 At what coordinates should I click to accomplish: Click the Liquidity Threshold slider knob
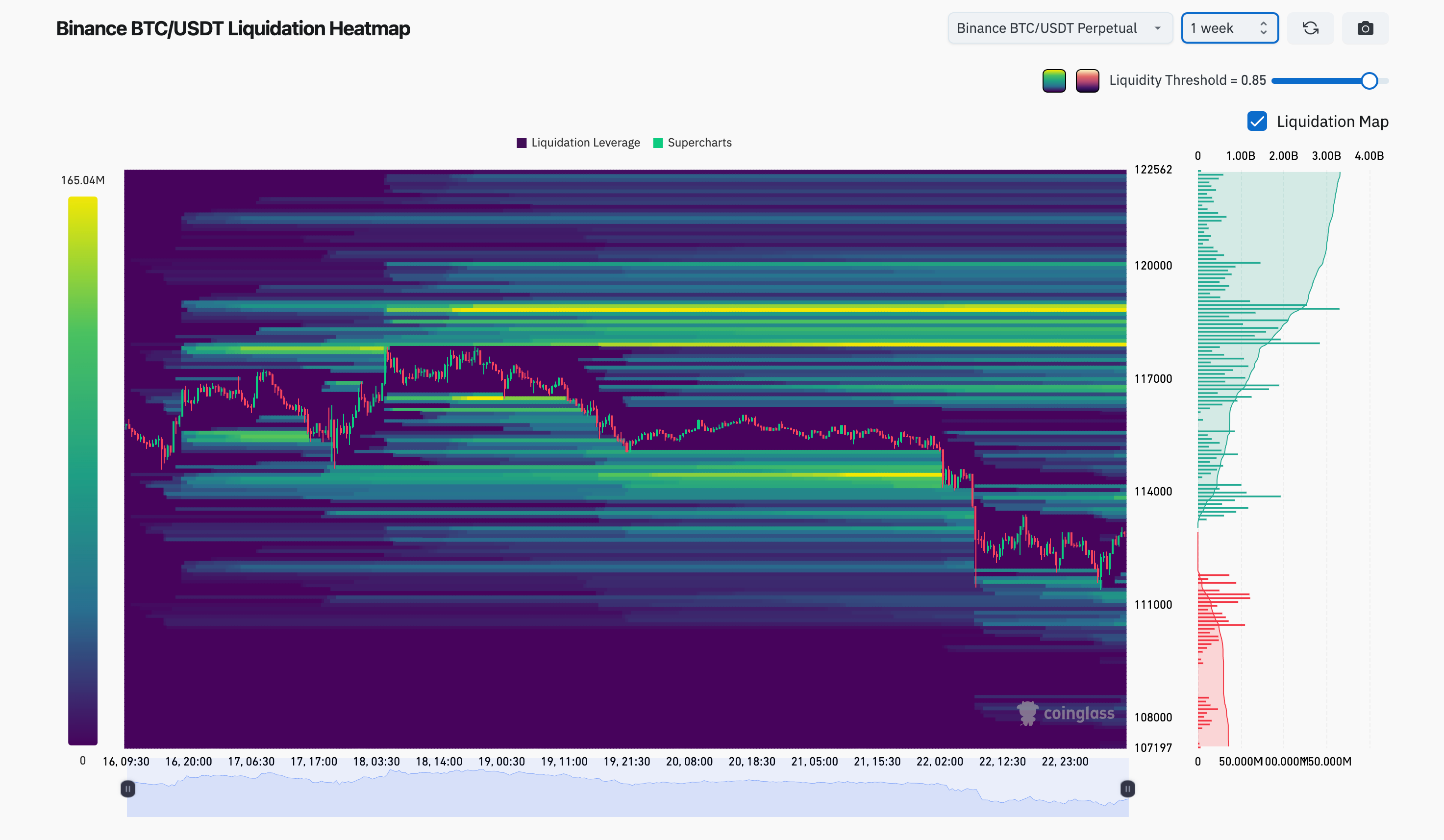pos(1369,81)
